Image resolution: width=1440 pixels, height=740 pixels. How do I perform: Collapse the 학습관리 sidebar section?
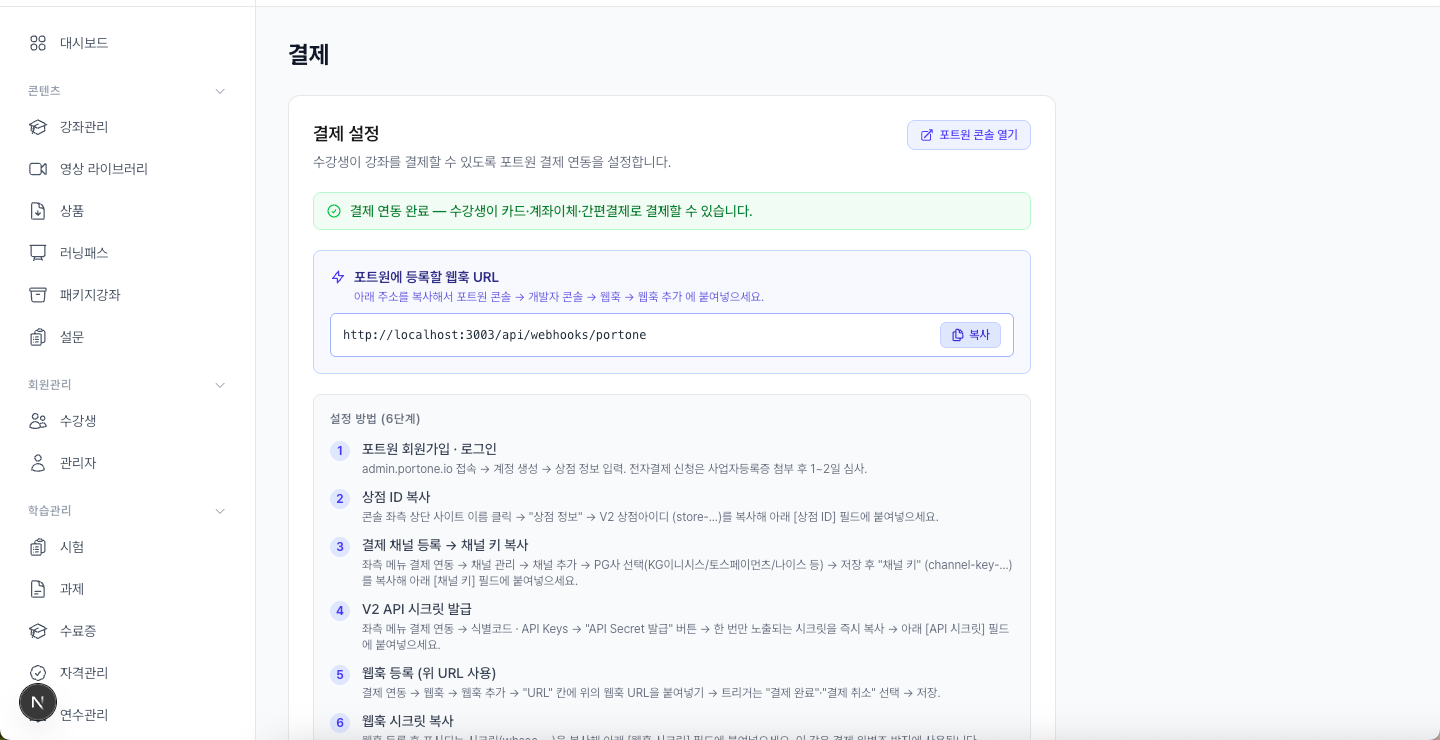point(220,511)
